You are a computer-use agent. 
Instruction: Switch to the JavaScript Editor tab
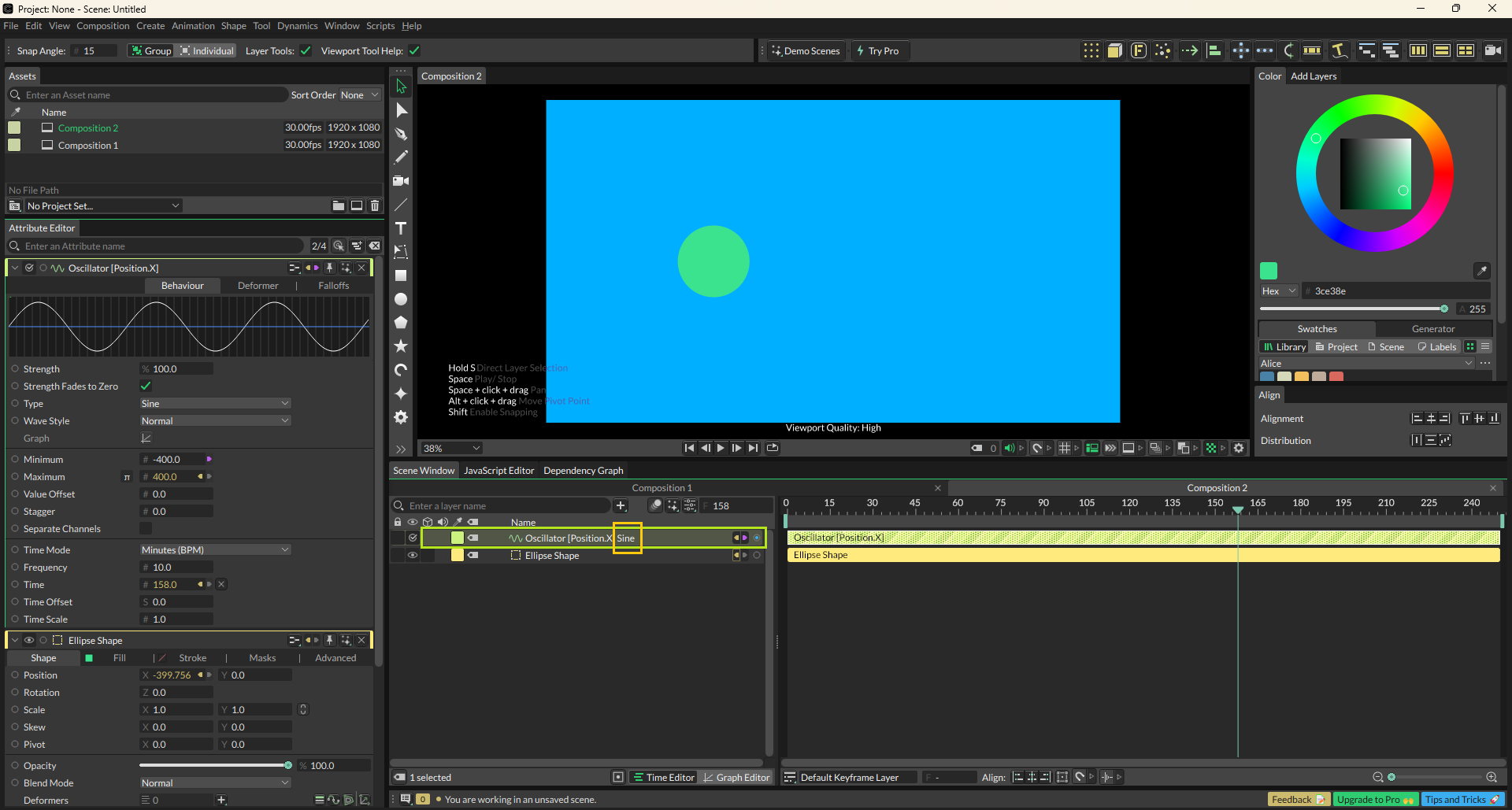498,471
